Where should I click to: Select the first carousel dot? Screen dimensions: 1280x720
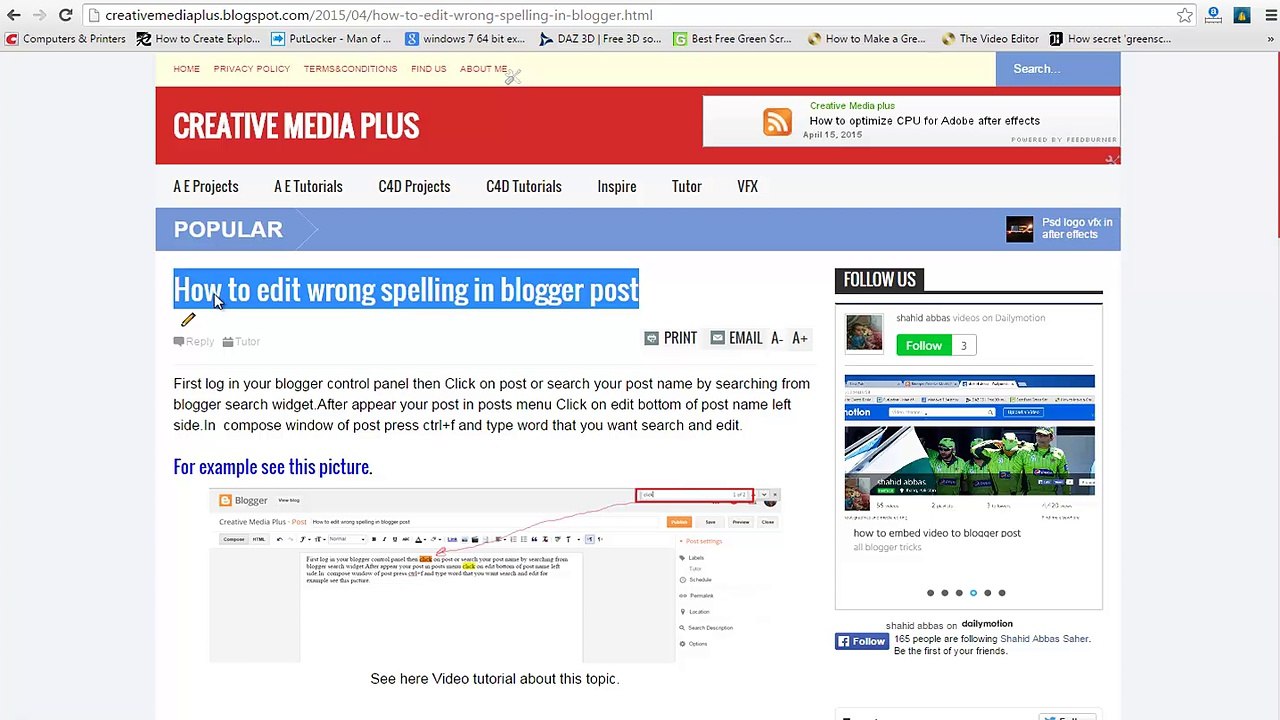pos(930,593)
